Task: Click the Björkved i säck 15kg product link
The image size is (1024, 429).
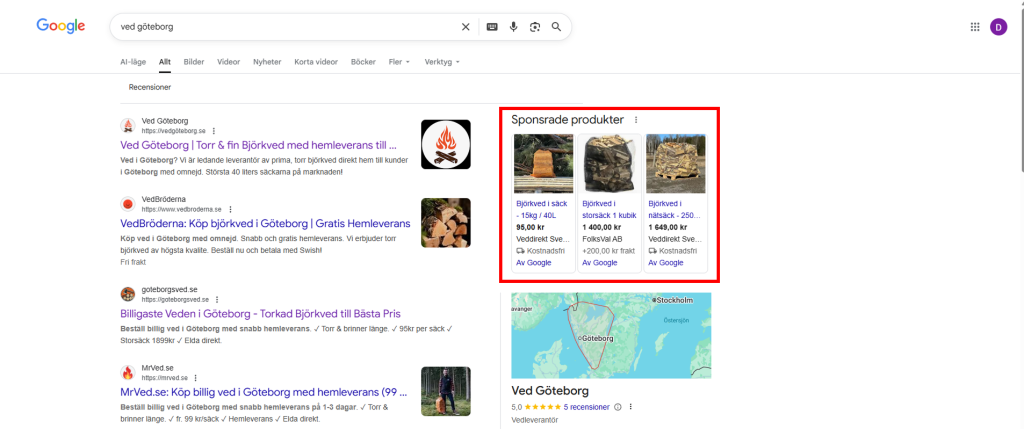Action: 542,209
